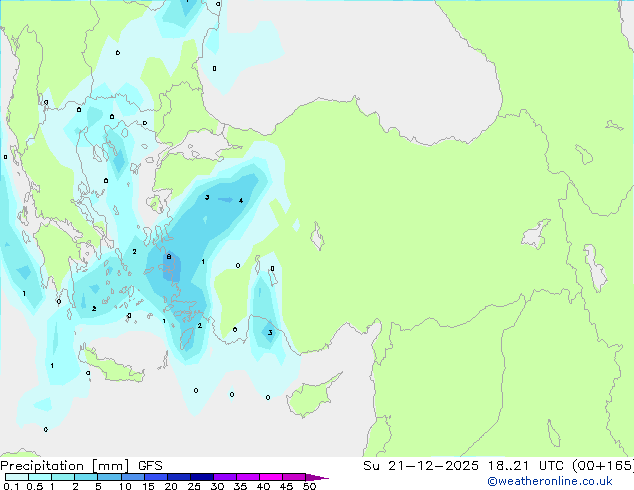Click the '25' legend value label
The width and height of the screenshot is (634, 490).
194,486
